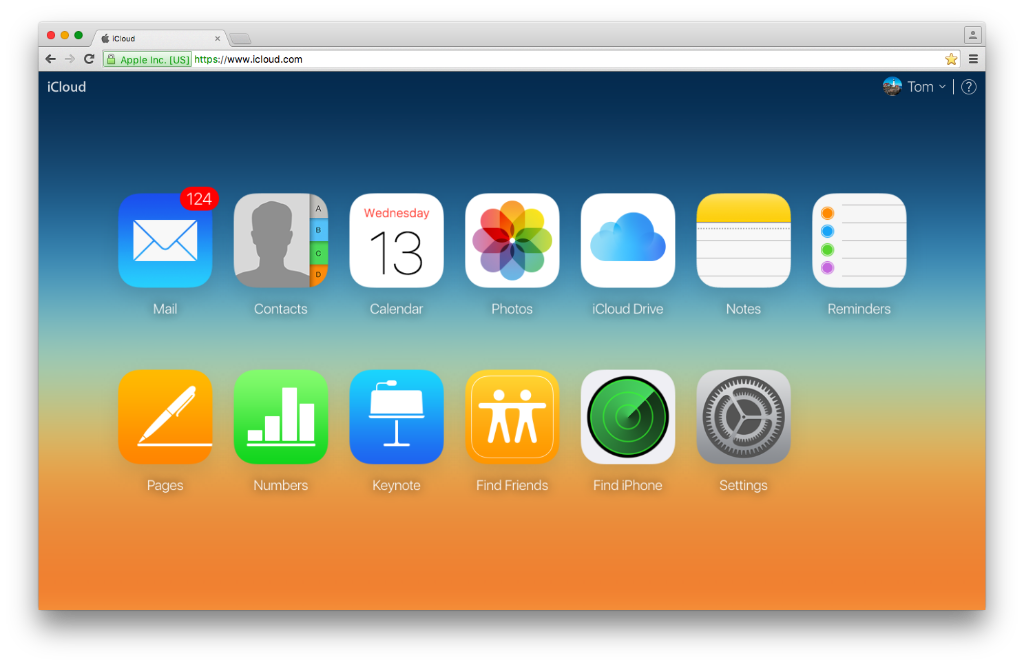The width and height of the screenshot is (1024, 665).
Task: Open the Calendar app
Action: click(396, 240)
